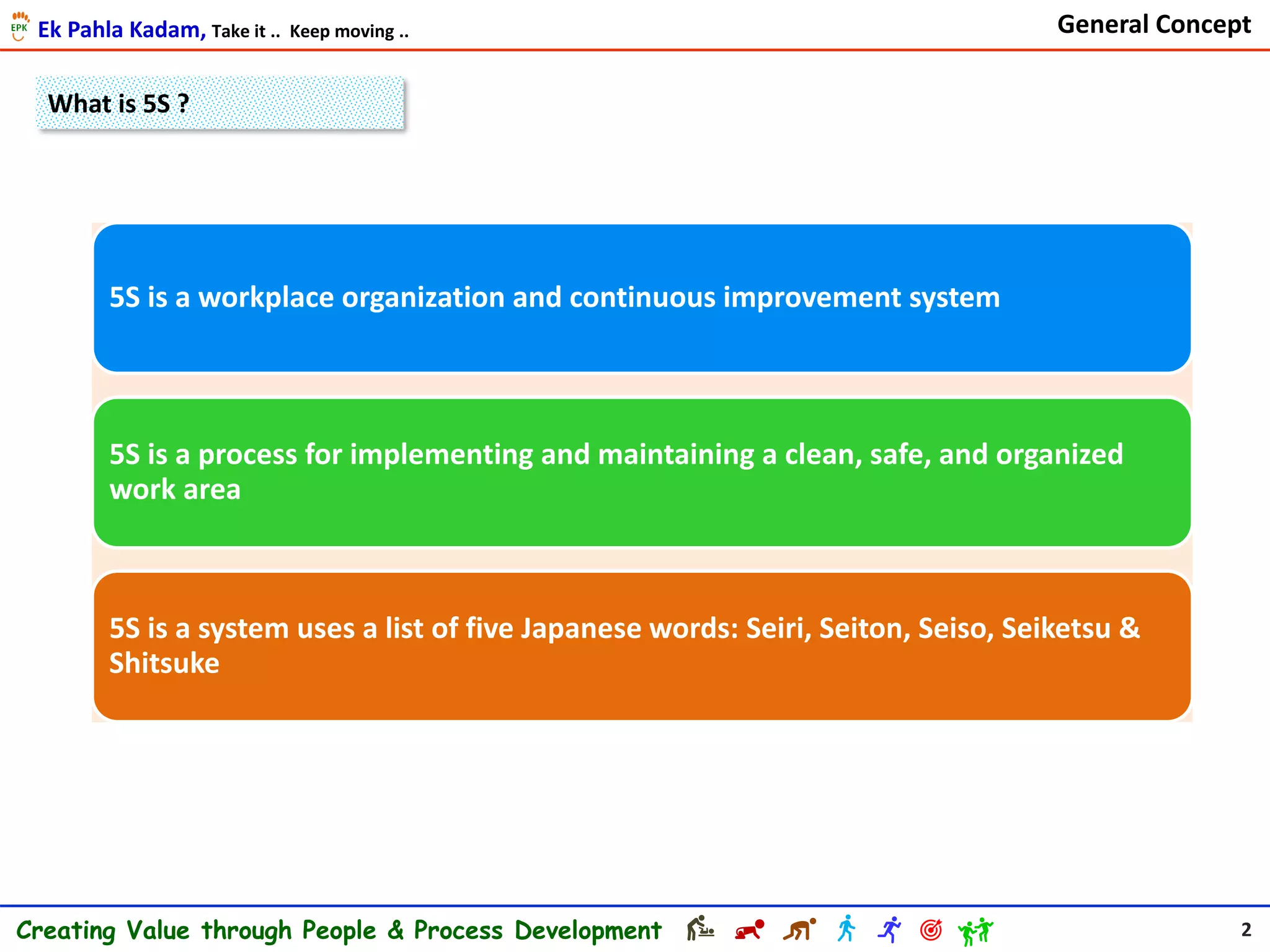Click the EPK footprint logo icon

(20, 26)
